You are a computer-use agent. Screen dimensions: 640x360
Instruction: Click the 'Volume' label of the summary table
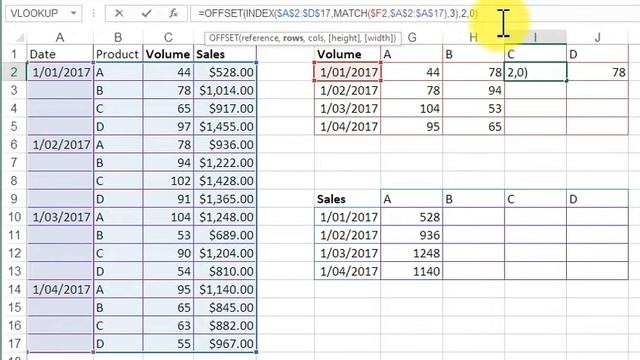347,54
